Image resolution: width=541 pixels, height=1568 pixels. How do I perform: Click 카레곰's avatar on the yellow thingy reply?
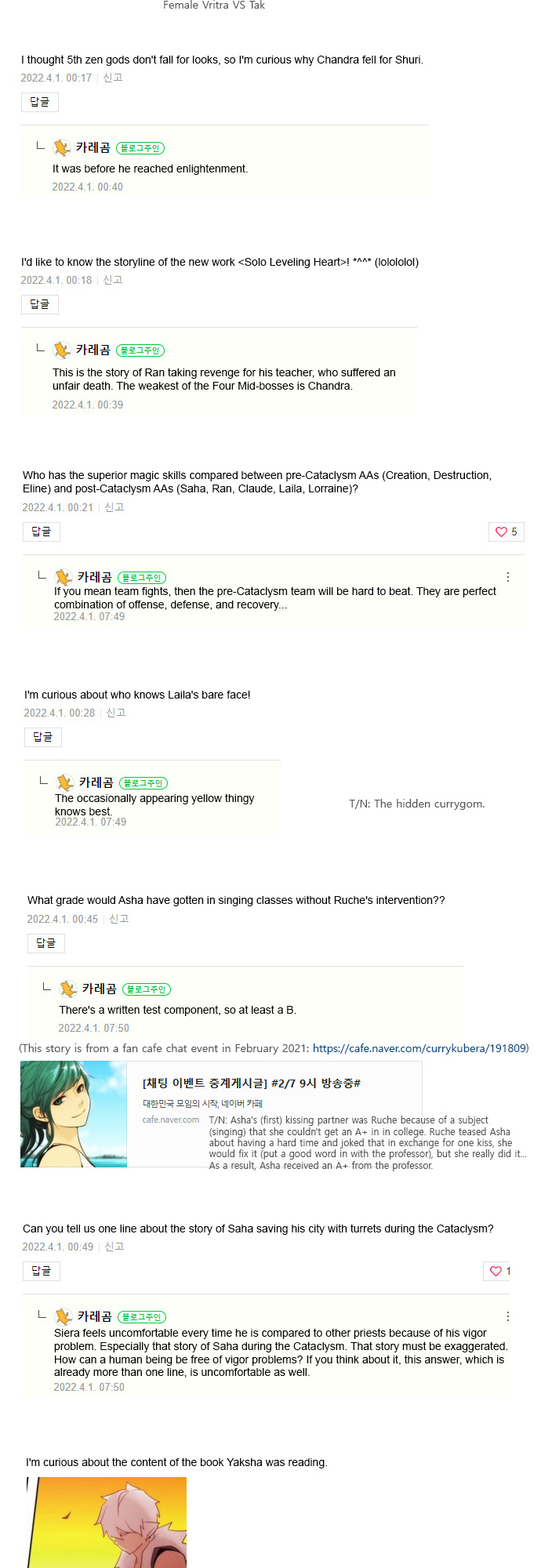click(x=65, y=783)
